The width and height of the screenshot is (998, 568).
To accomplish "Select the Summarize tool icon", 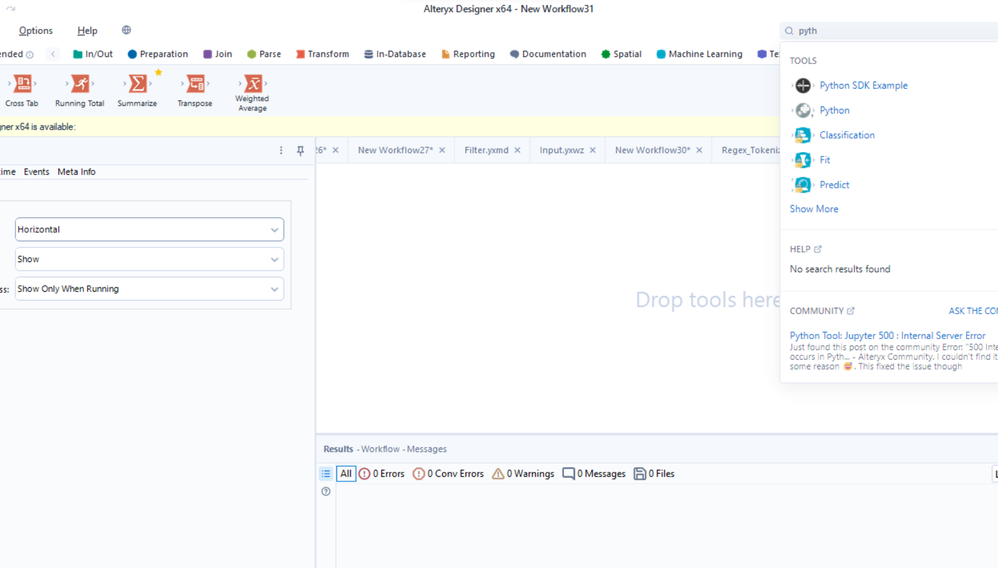I will tap(137, 83).
